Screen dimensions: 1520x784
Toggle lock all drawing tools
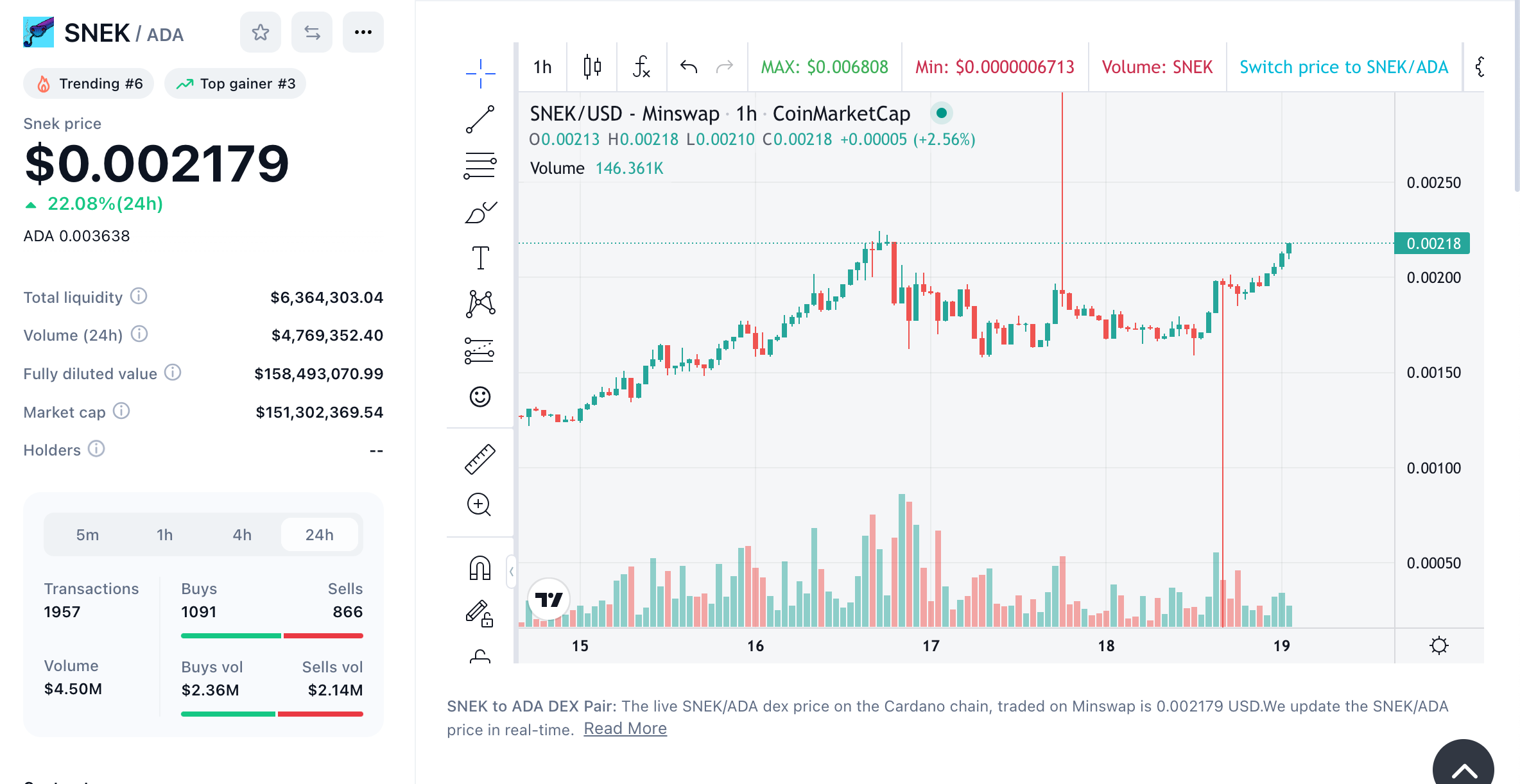coord(479,613)
